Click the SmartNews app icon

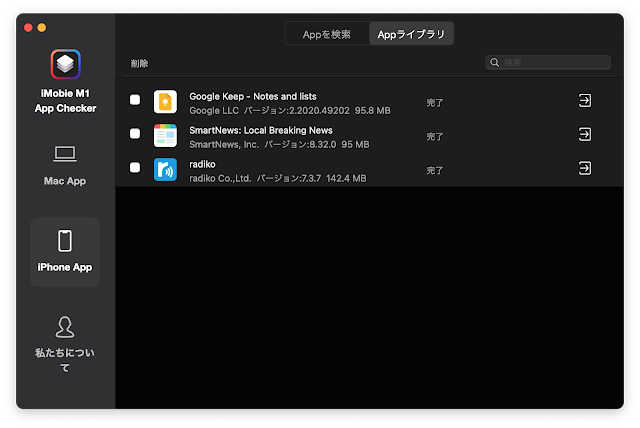tap(165, 135)
